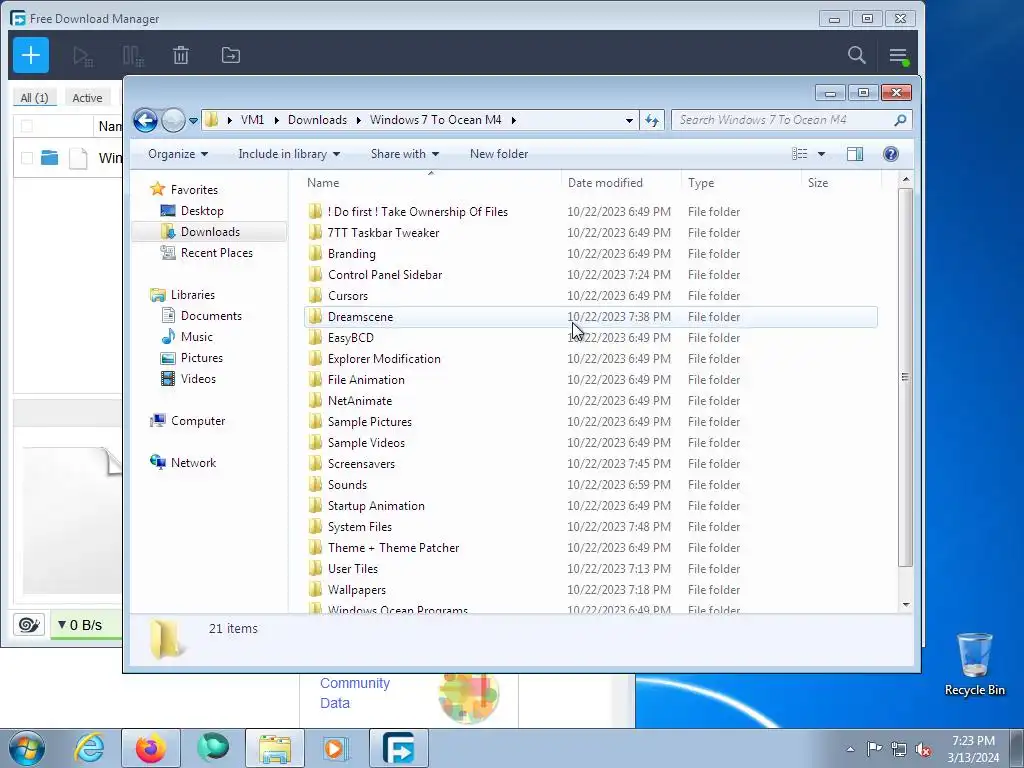Select the Dreamscene folder
Screen dimensions: 1024x768
coord(590,317)
